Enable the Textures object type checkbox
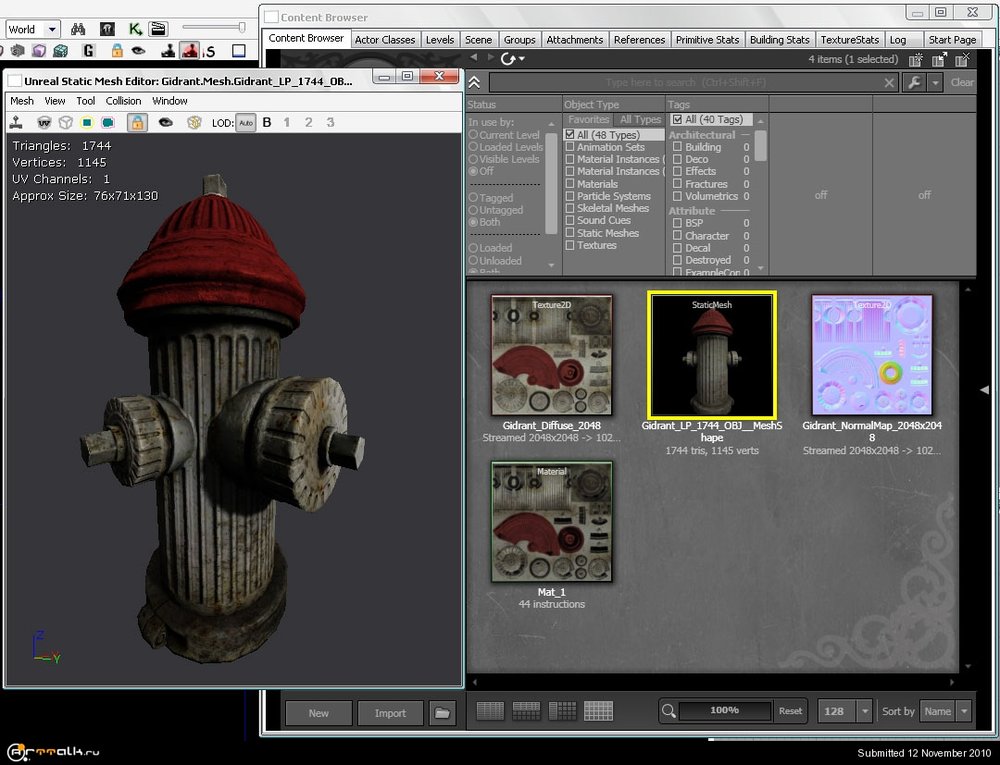Image resolution: width=1000 pixels, height=765 pixels. coord(570,245)
